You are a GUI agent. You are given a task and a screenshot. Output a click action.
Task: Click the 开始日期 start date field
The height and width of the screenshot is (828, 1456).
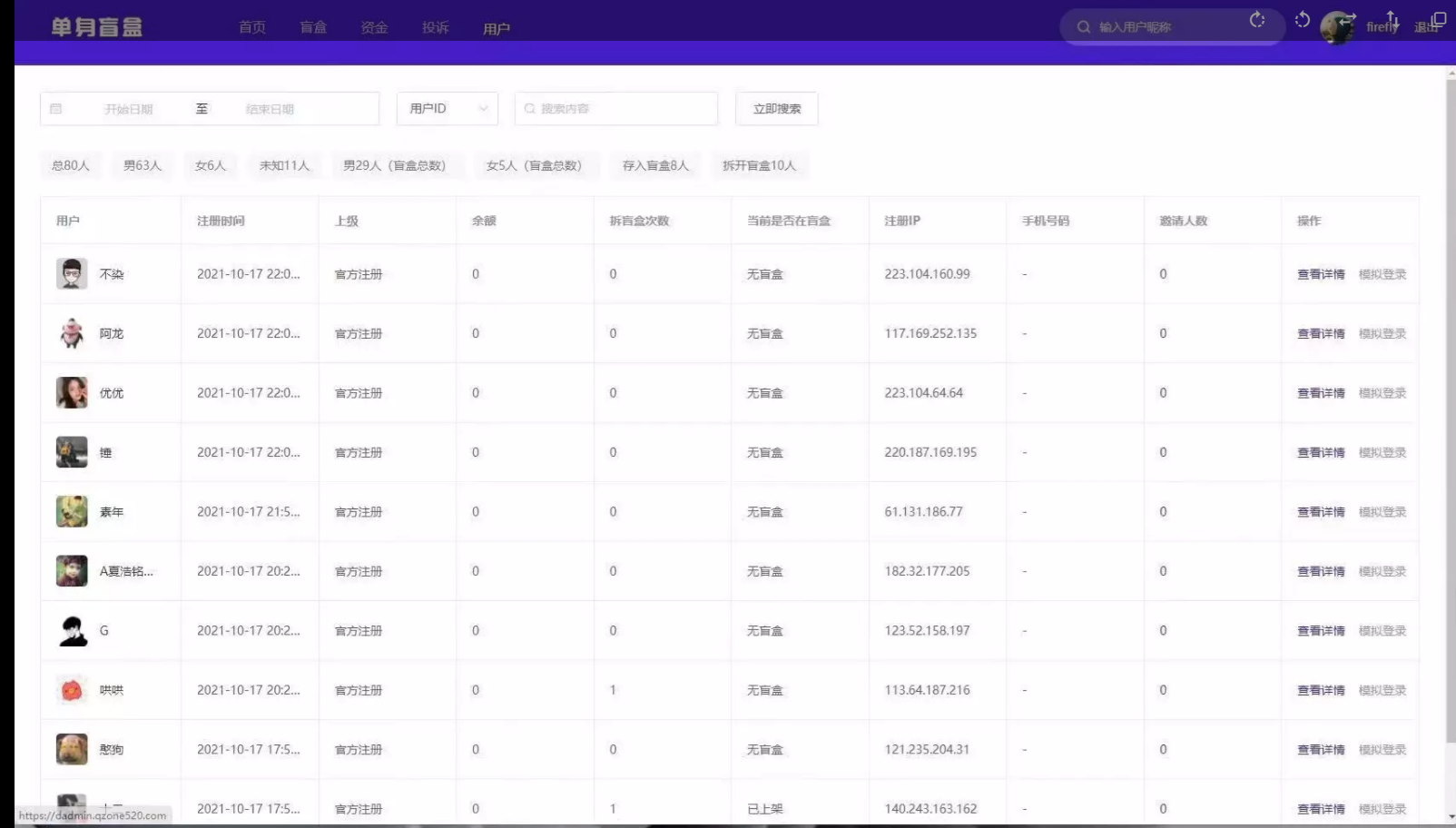click(x=129, y=109)
